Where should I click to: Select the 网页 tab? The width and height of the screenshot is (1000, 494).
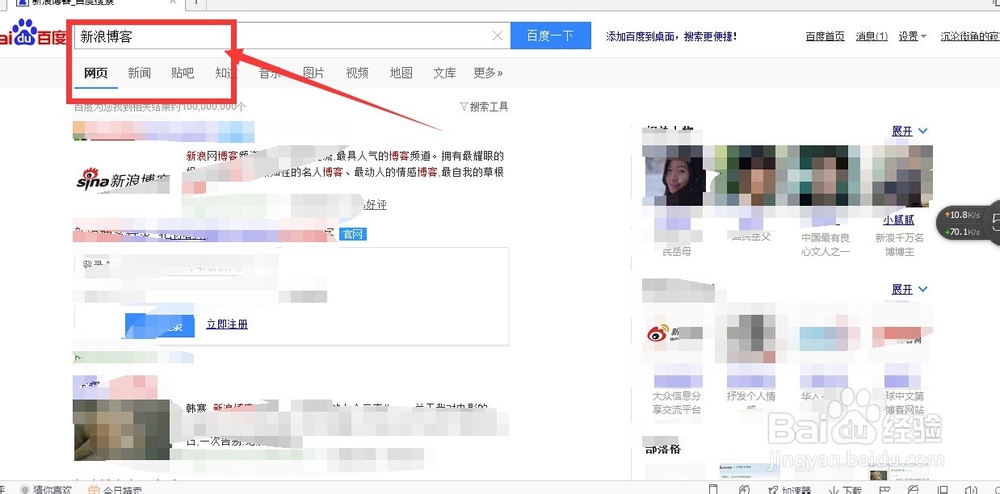click(x=96, y=73)
